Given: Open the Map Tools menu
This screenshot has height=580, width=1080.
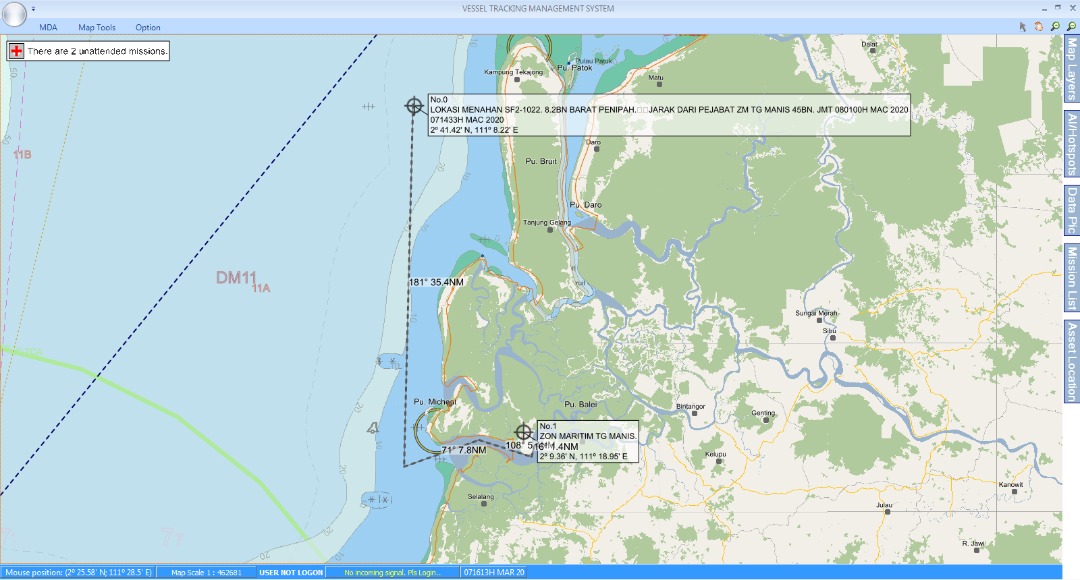Looking at the screenshot, I should point(97,28).
